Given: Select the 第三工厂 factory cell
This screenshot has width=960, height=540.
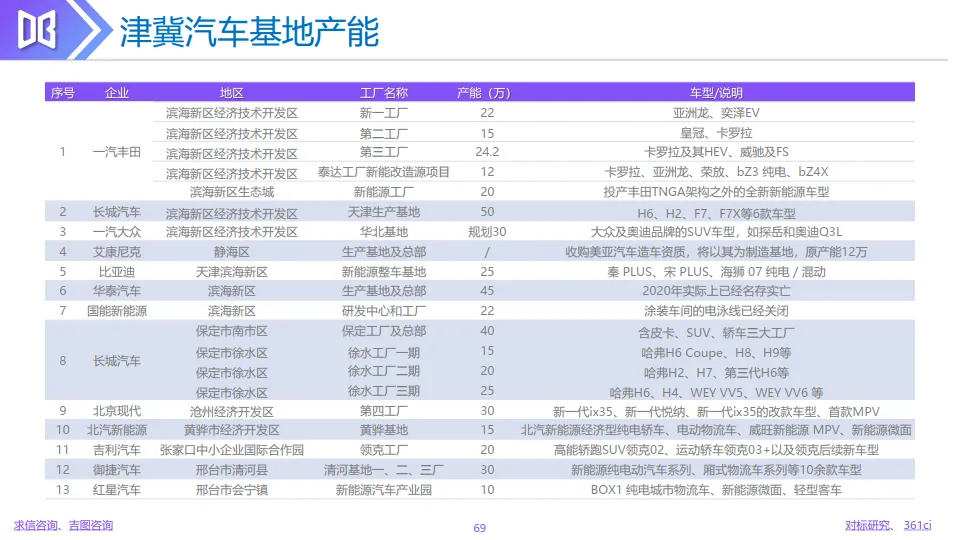Looking at the screenshot, I should (383, 152).
